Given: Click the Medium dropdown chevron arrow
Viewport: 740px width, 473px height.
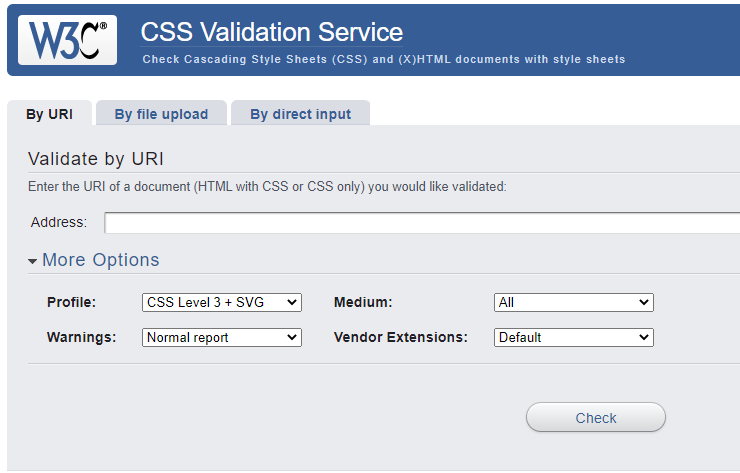Looking at the screenshot, I should (644, 302).
